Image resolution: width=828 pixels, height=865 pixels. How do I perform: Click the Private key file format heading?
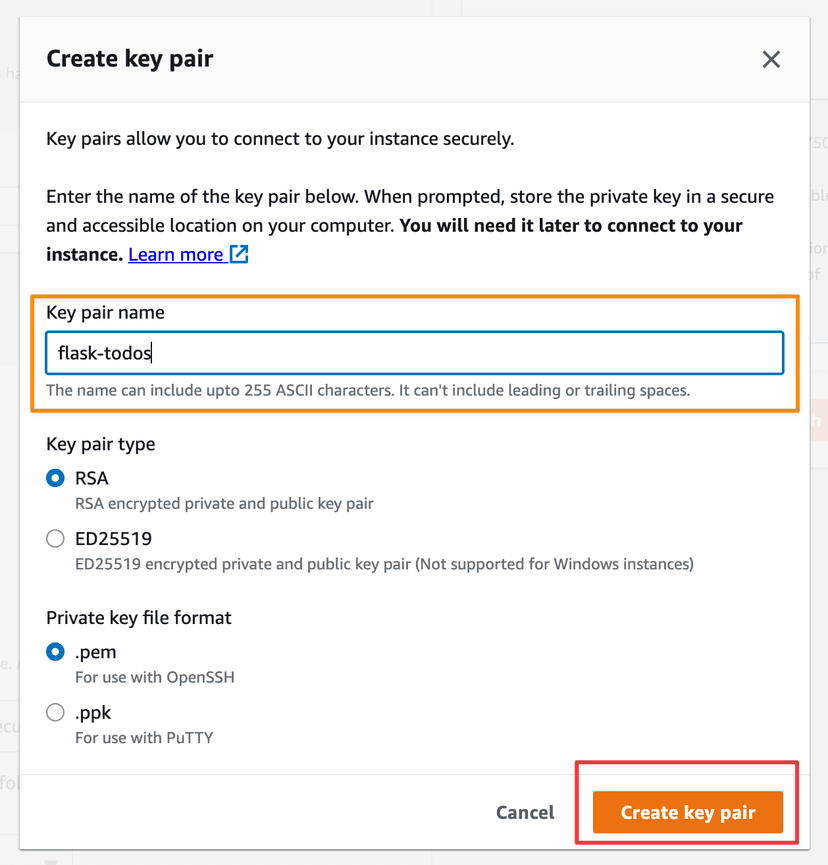[138, 618]
